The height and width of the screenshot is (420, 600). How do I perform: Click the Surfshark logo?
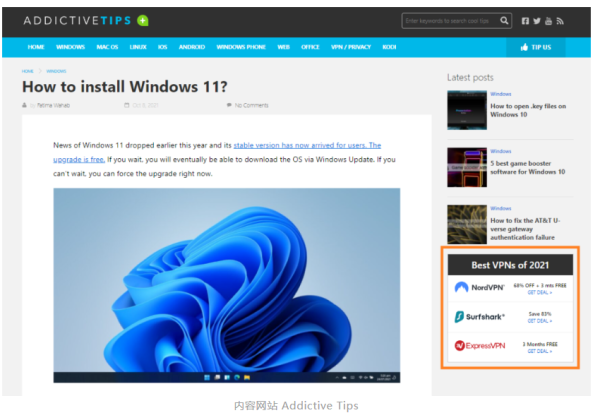click(479, 317)
